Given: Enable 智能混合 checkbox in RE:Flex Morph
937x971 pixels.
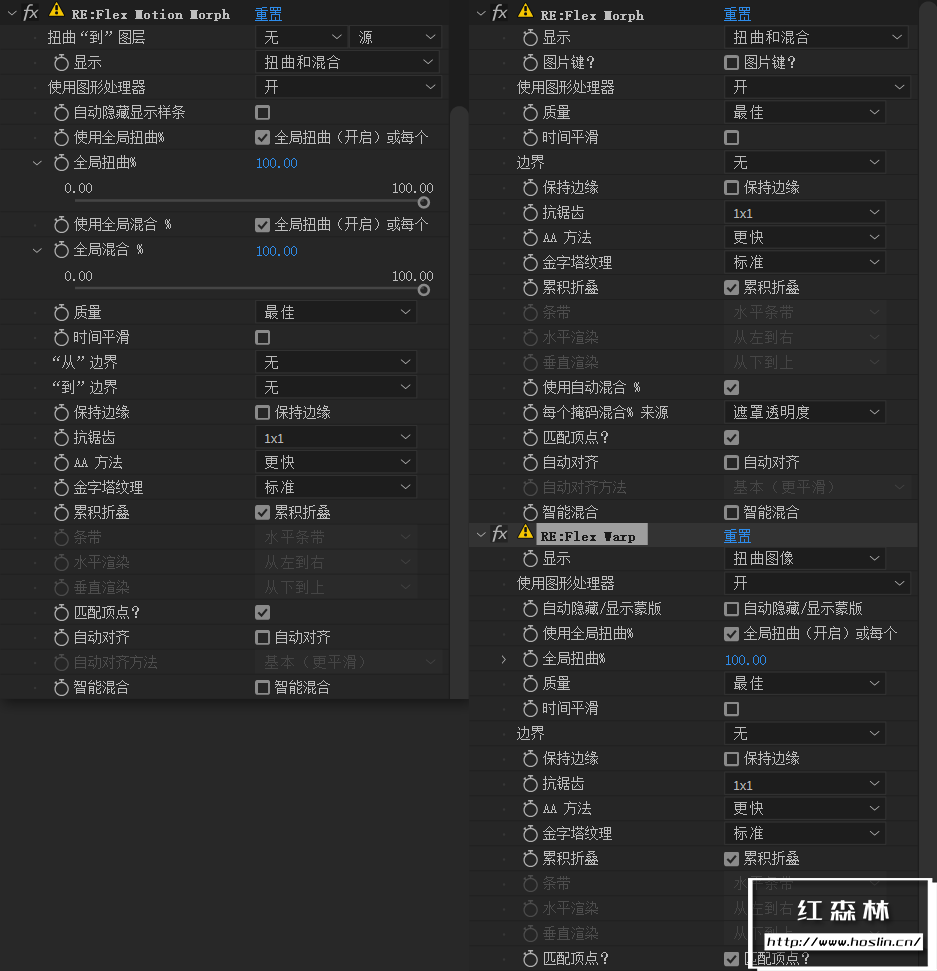Looking at the screenshot, I should 731,512.
